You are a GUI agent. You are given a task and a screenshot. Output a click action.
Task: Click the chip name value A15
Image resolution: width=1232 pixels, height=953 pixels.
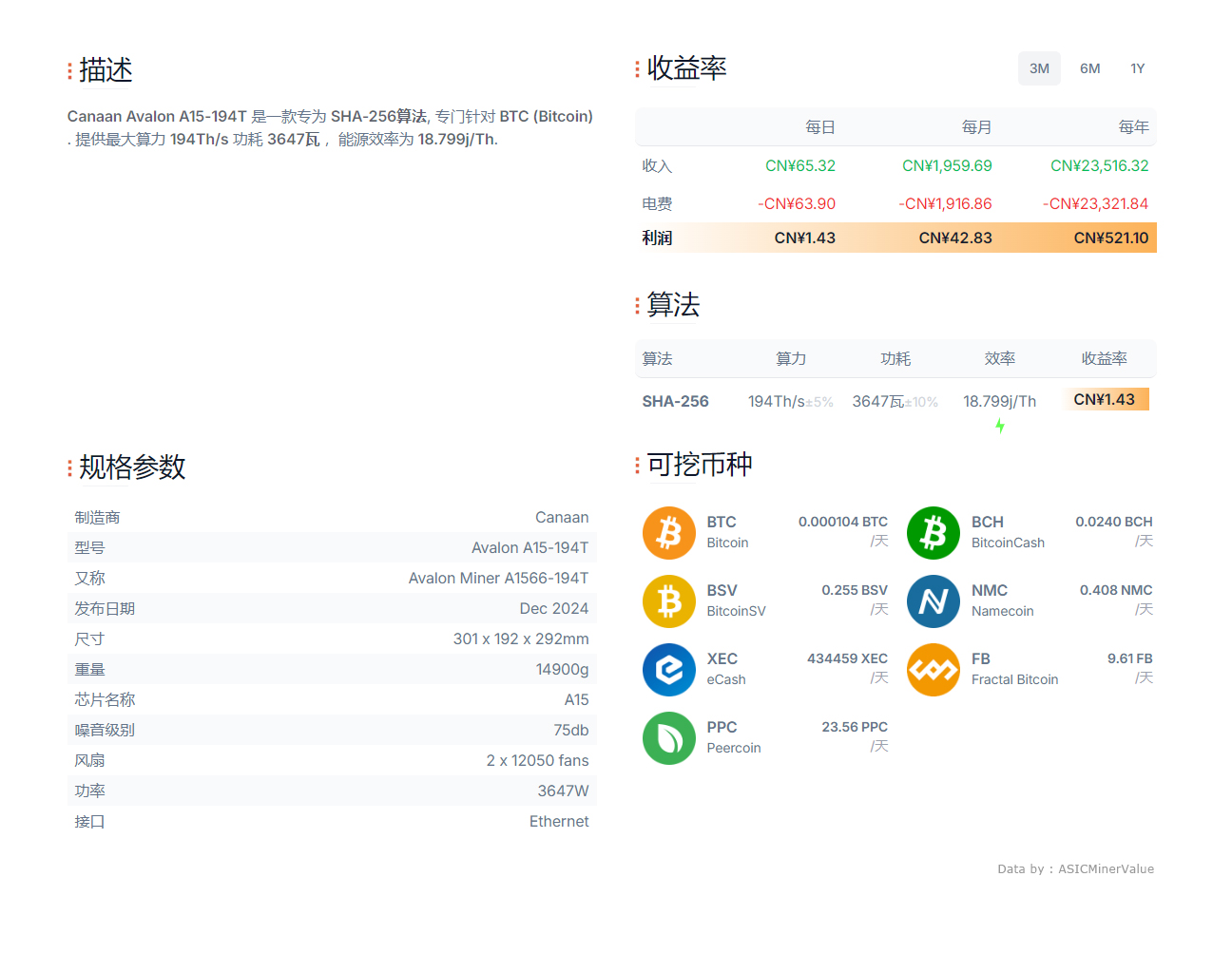[x=577, y=699]
